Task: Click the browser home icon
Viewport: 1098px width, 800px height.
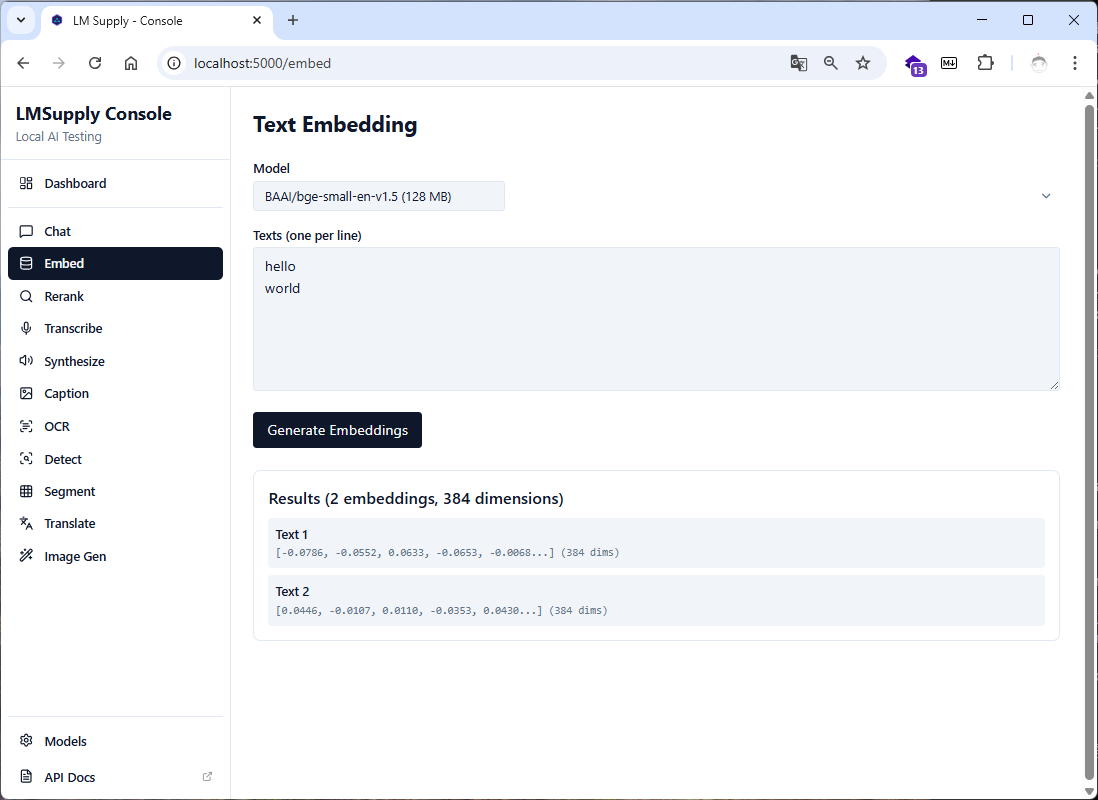Action: pyautogui.click(x=131, y=63)
